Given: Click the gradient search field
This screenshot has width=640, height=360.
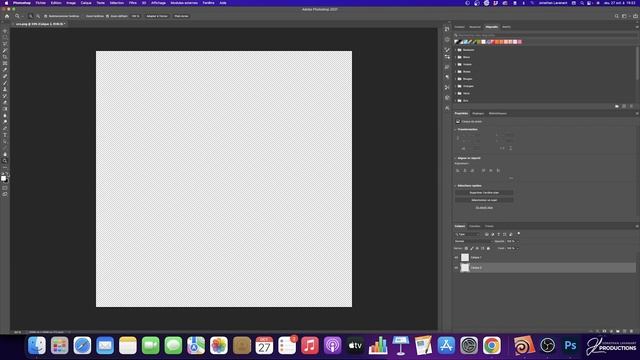Looking at the screenshot, I should [x=544, y=35].
